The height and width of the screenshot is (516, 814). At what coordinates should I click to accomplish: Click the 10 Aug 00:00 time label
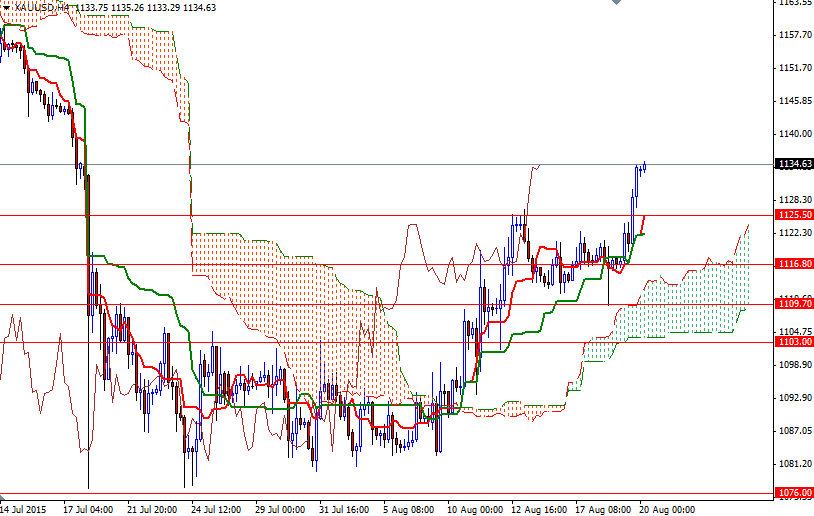pos(475,510)
